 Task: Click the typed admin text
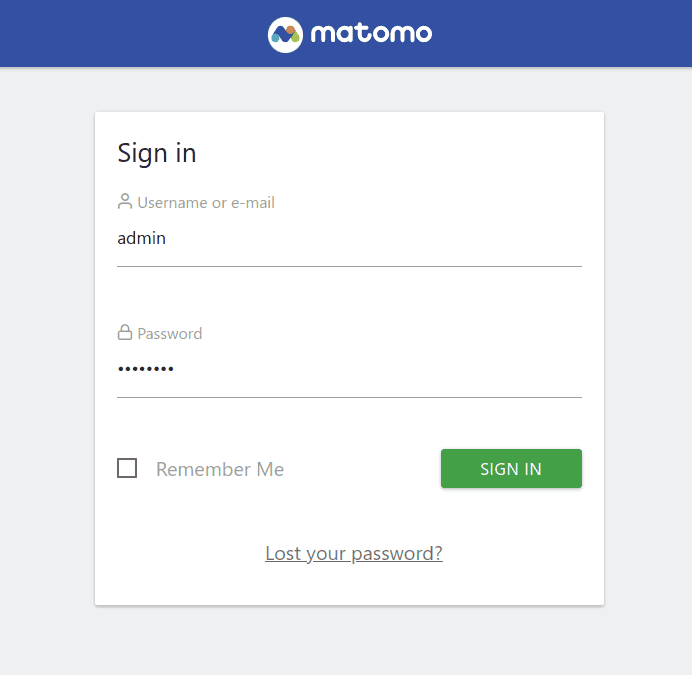[142, 238]
